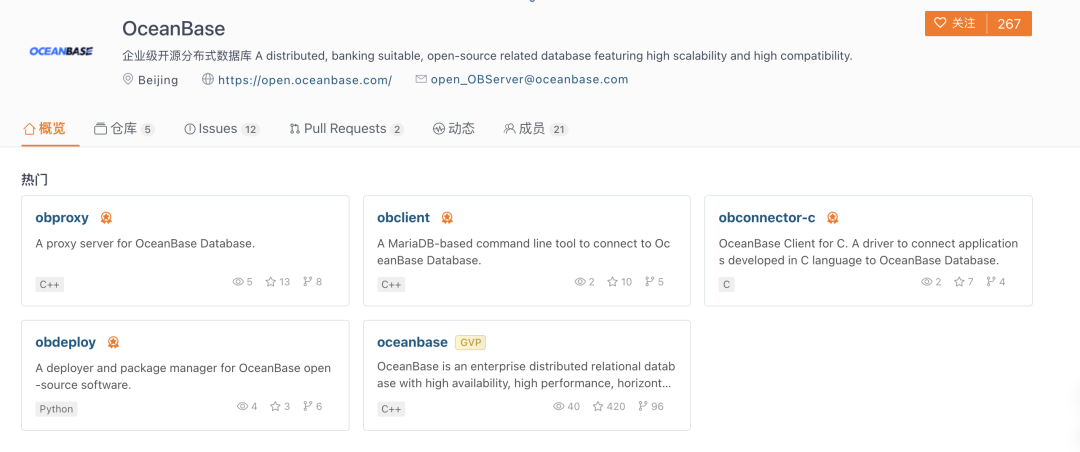Select the 动态 activity tab
Screen dimensions: 1080x452
[453, 129]
